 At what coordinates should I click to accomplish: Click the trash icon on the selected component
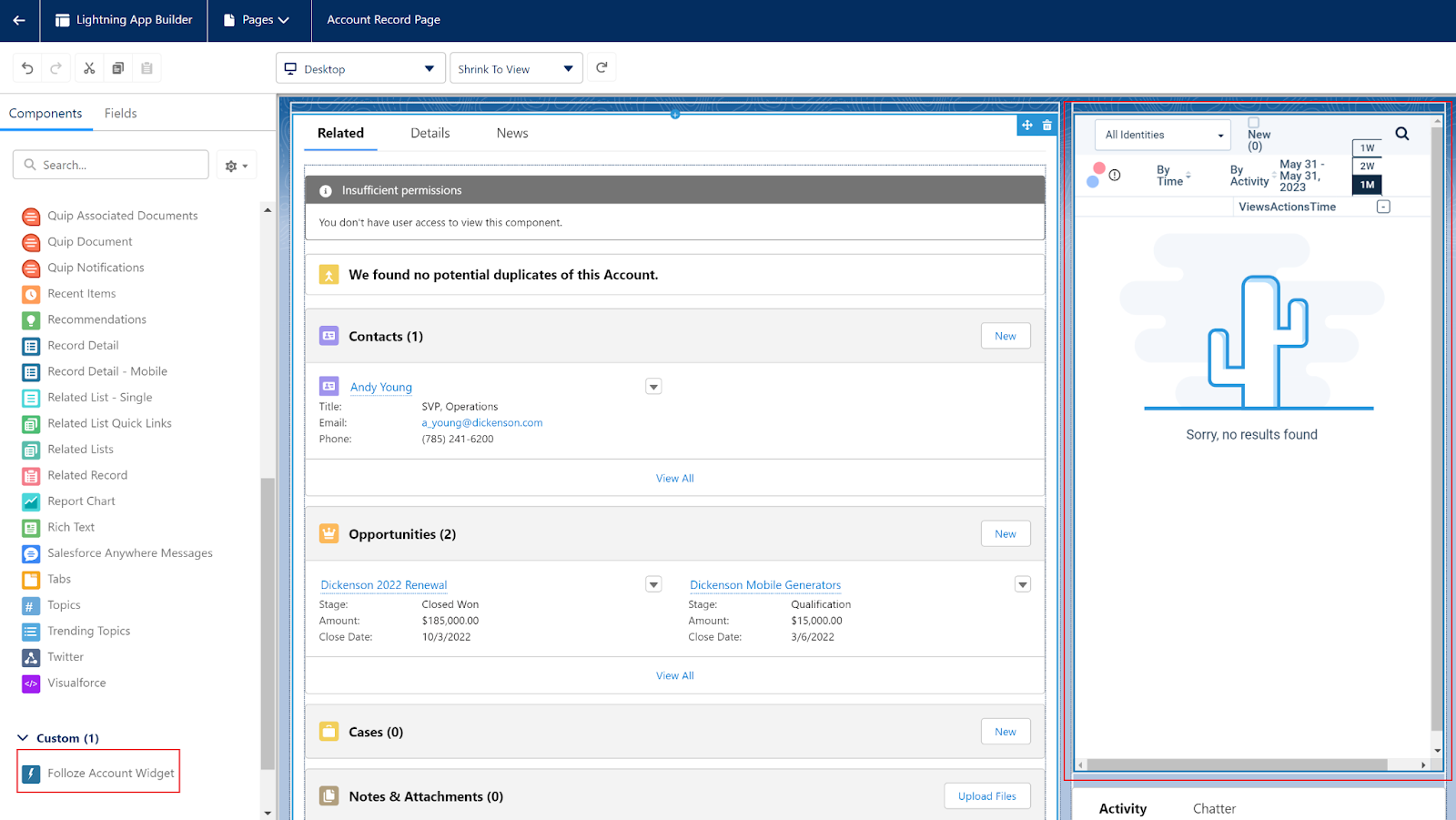click(x=1046, y=125)
